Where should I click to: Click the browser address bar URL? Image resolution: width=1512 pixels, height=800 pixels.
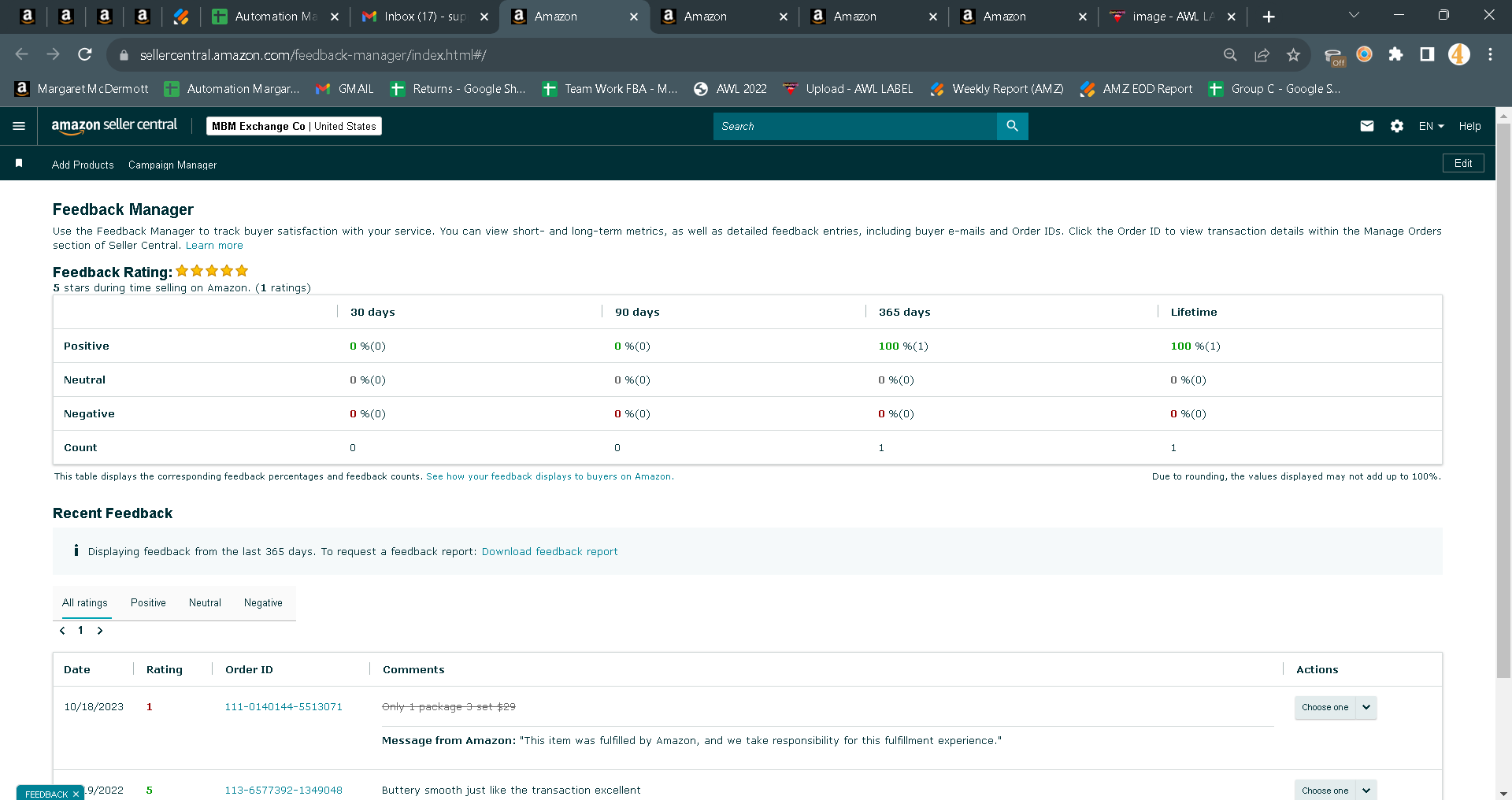tap(313, 55)
